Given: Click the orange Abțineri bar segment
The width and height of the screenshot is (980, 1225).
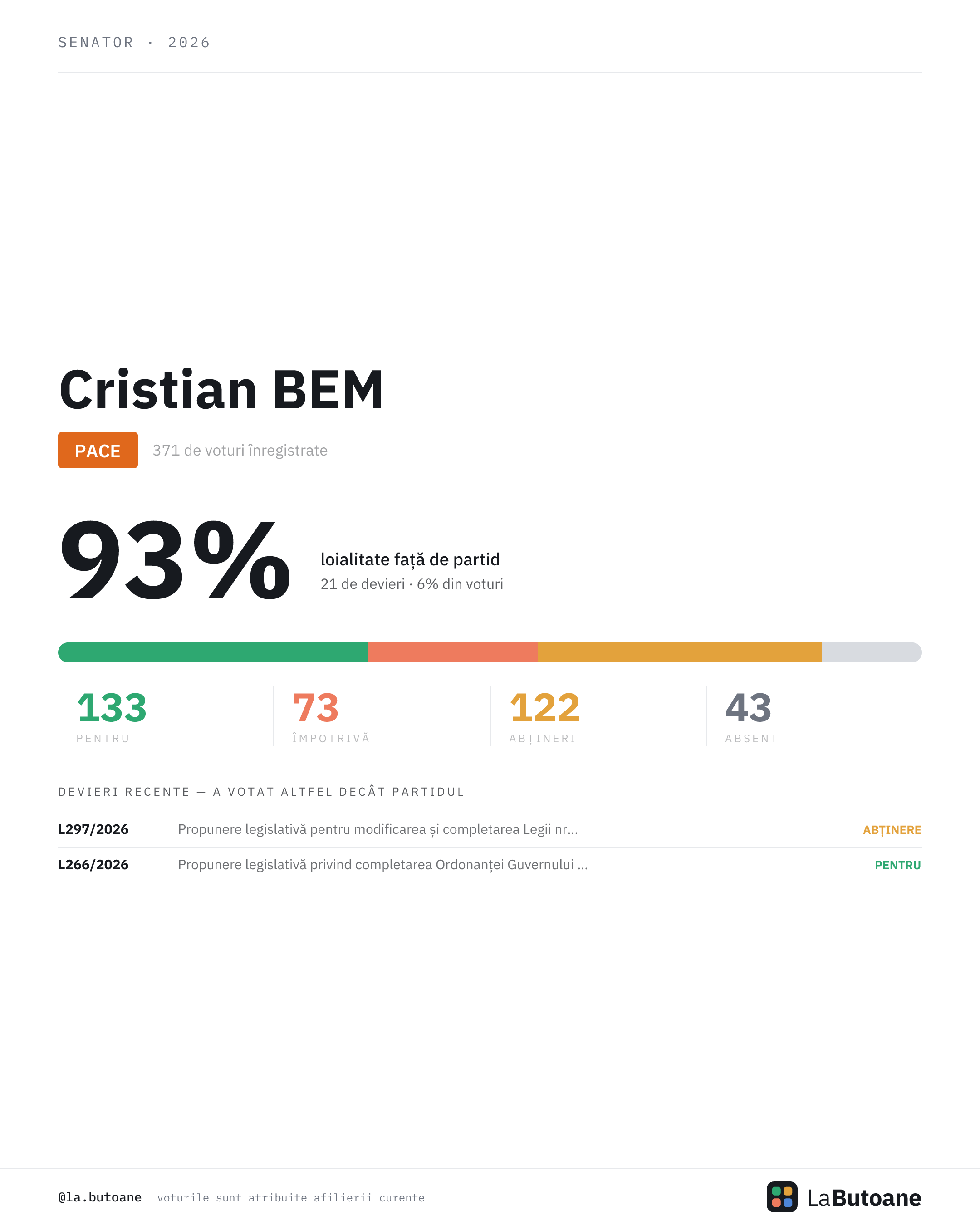Looking at the screenshot, I should pyautogui.click(x=680, y=652).
